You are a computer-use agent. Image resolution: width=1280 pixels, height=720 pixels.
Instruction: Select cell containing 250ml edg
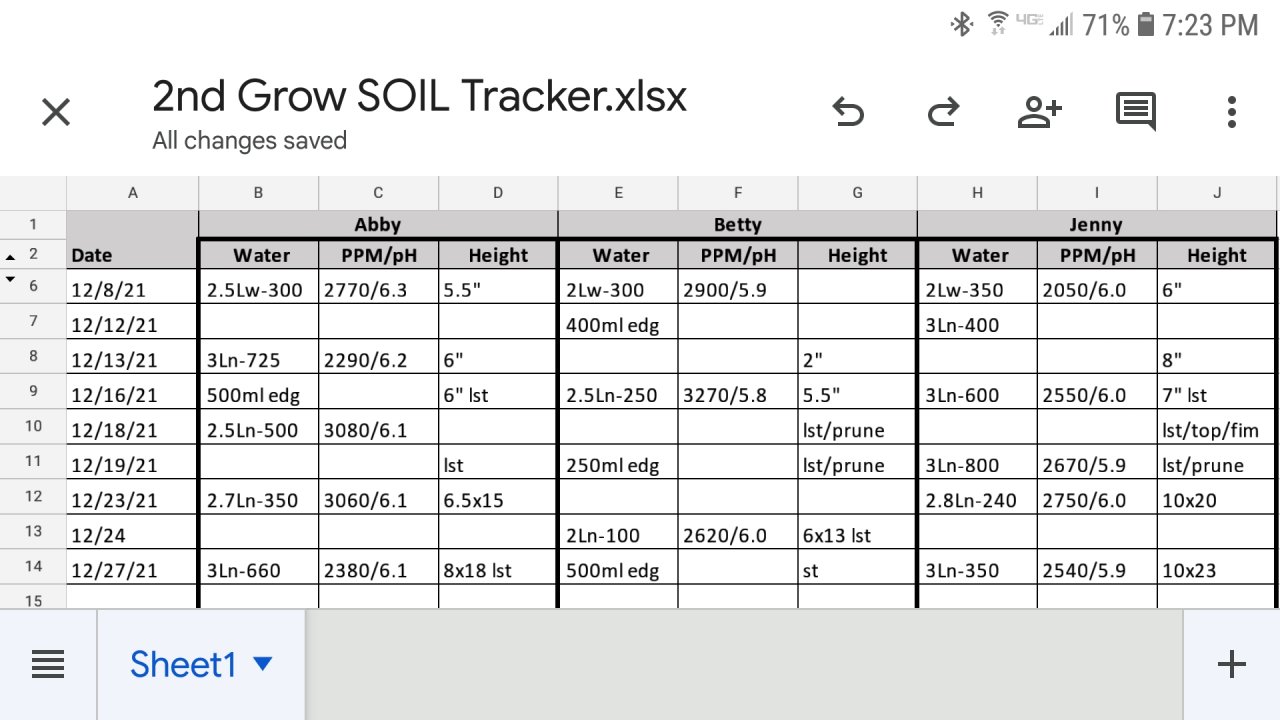[x=618, y=462]
